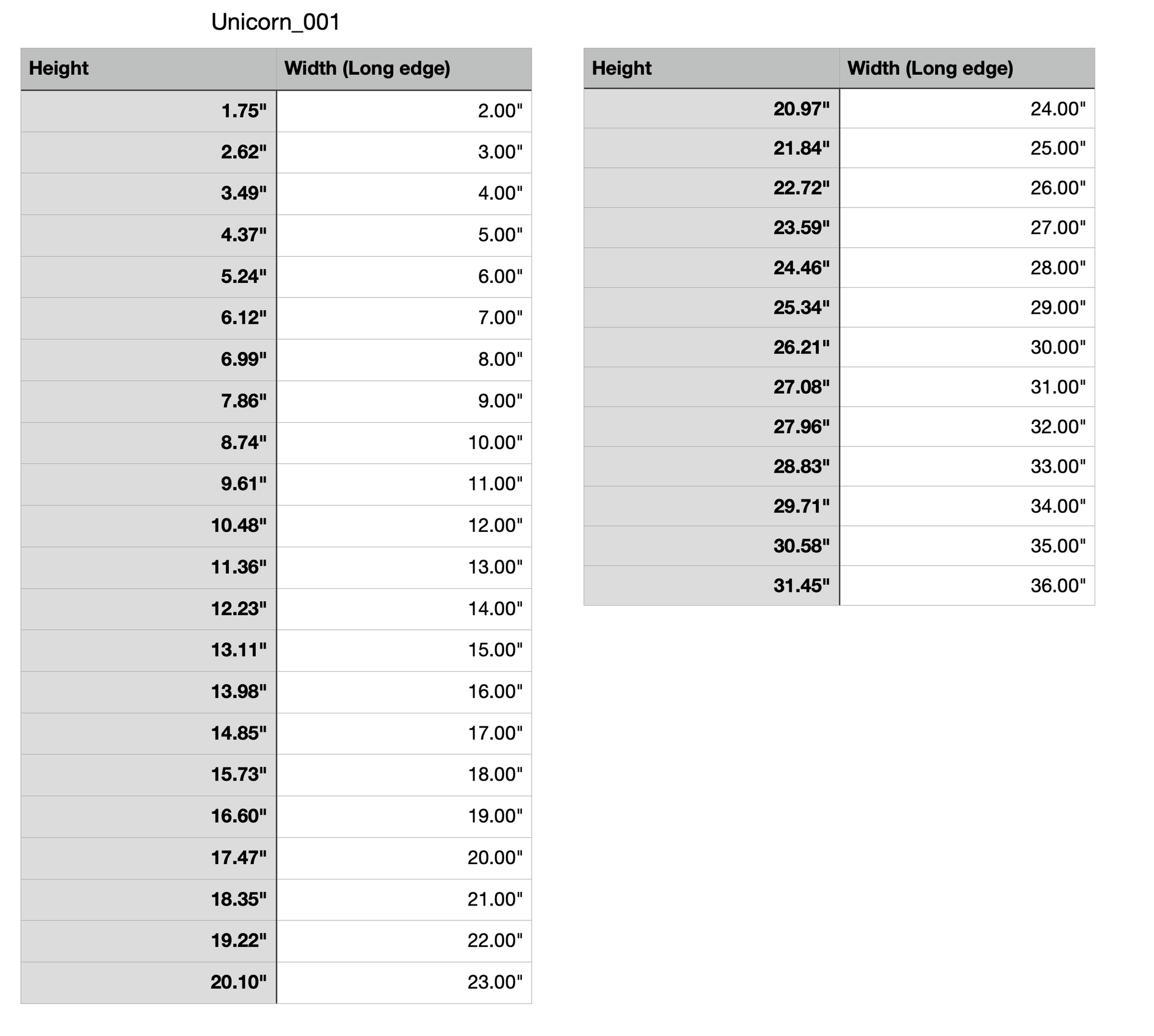This screenshot has width=1154, height=1036.
Task: Select the left table's Width (Long edge) header
Action: coord(404,69)
